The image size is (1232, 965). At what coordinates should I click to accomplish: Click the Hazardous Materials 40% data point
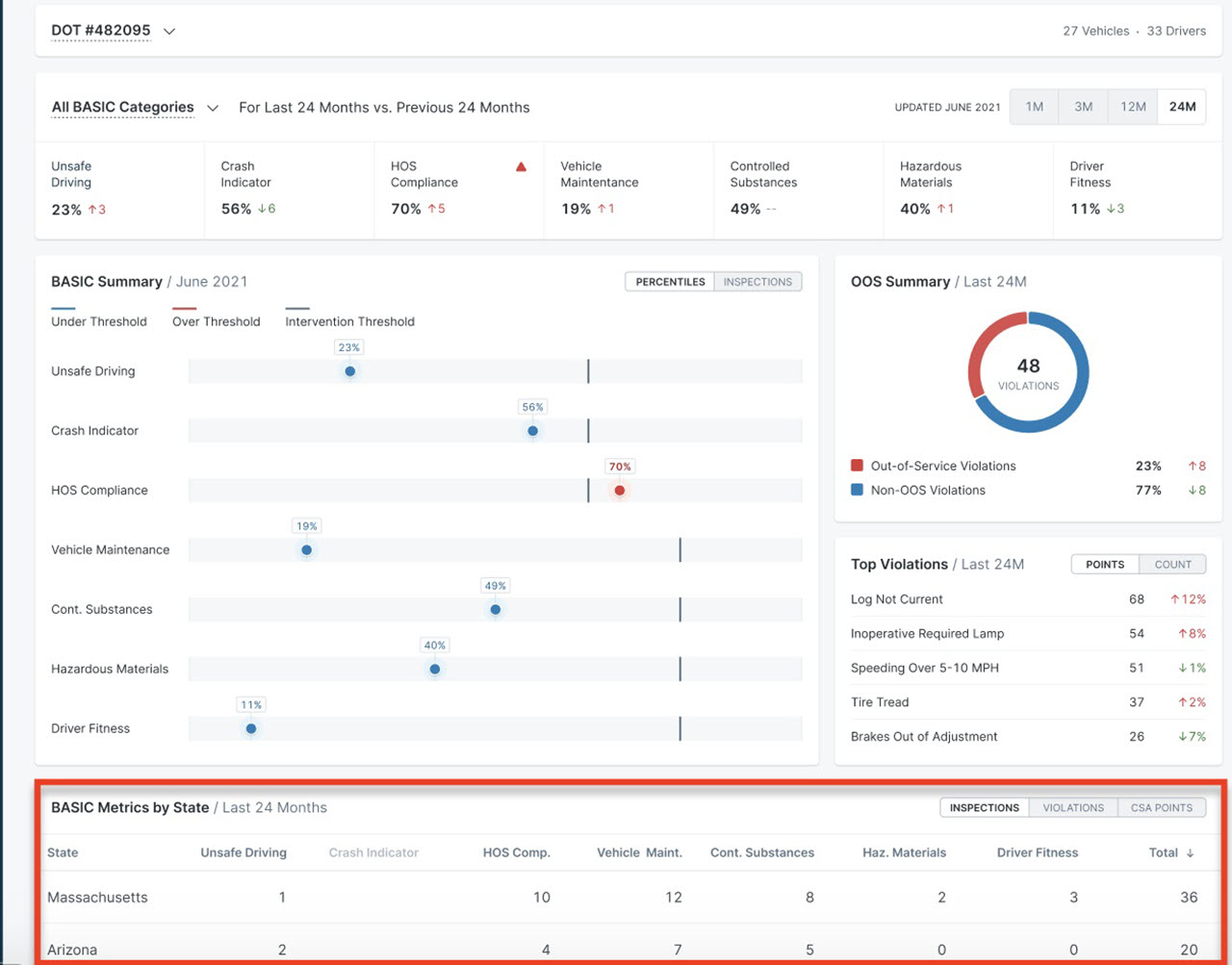[435, 670]
